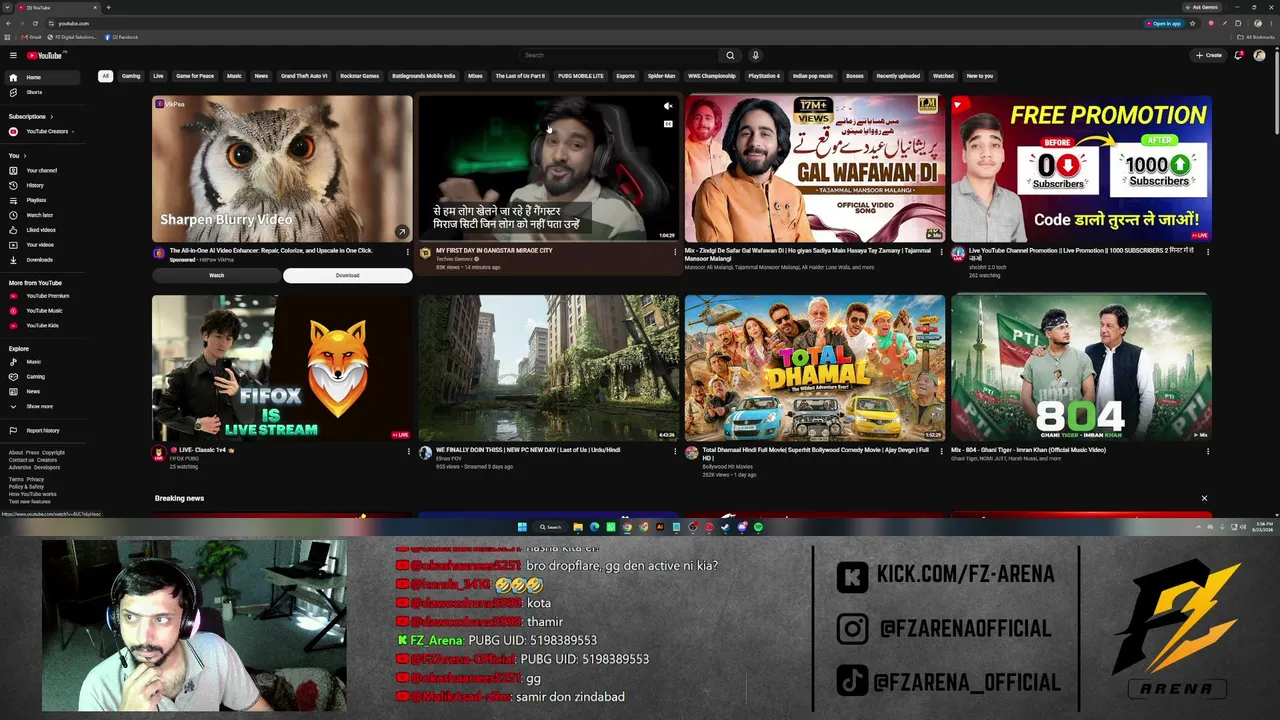Open YouTube Kids from the sidebar

[42, 326]
